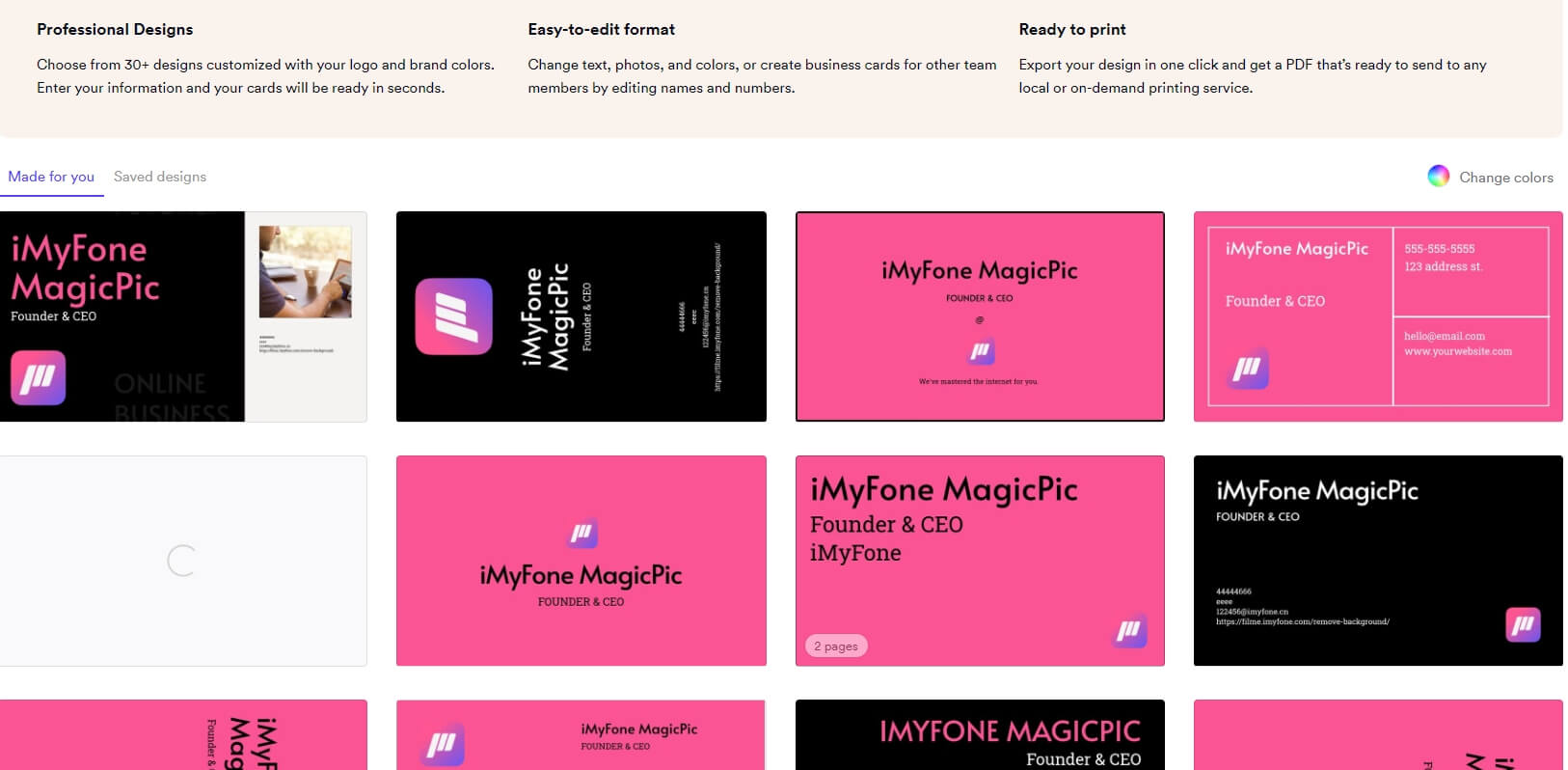Screen dimensions: 1568x770
Task: Open the black card with laptop photo
Action: click(x=183, y=316)
